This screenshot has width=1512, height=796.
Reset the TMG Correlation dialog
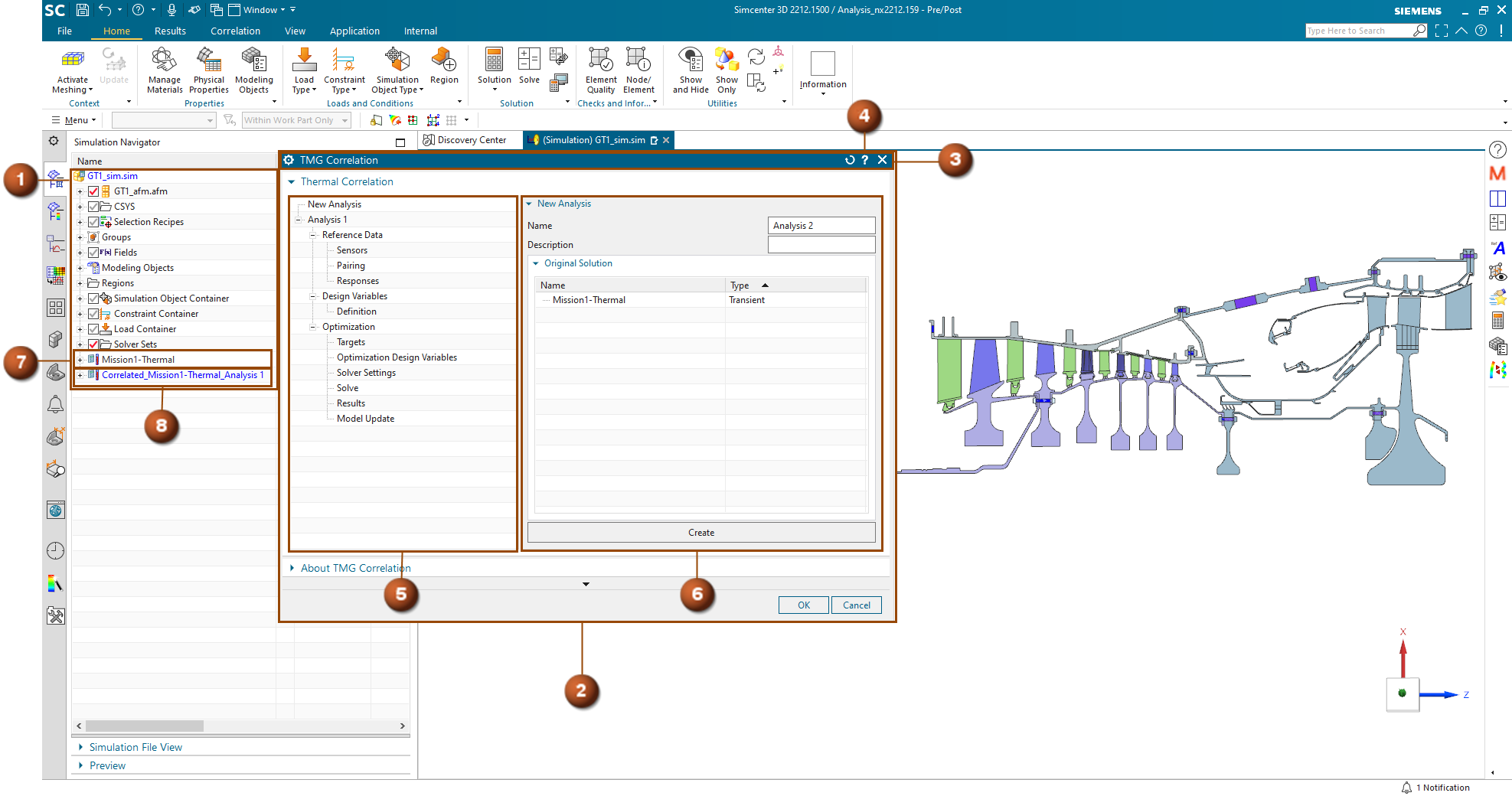850,160
